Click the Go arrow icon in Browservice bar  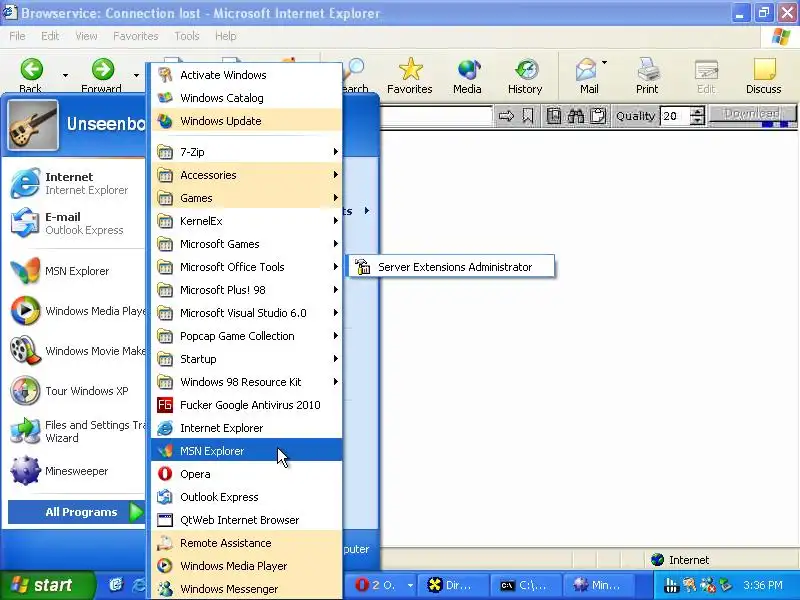(x=506, y=116)
